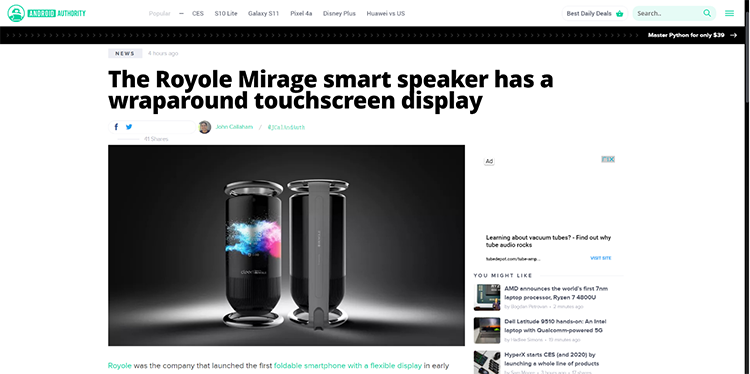Open the hamburger menu icon

coord(729,13)
